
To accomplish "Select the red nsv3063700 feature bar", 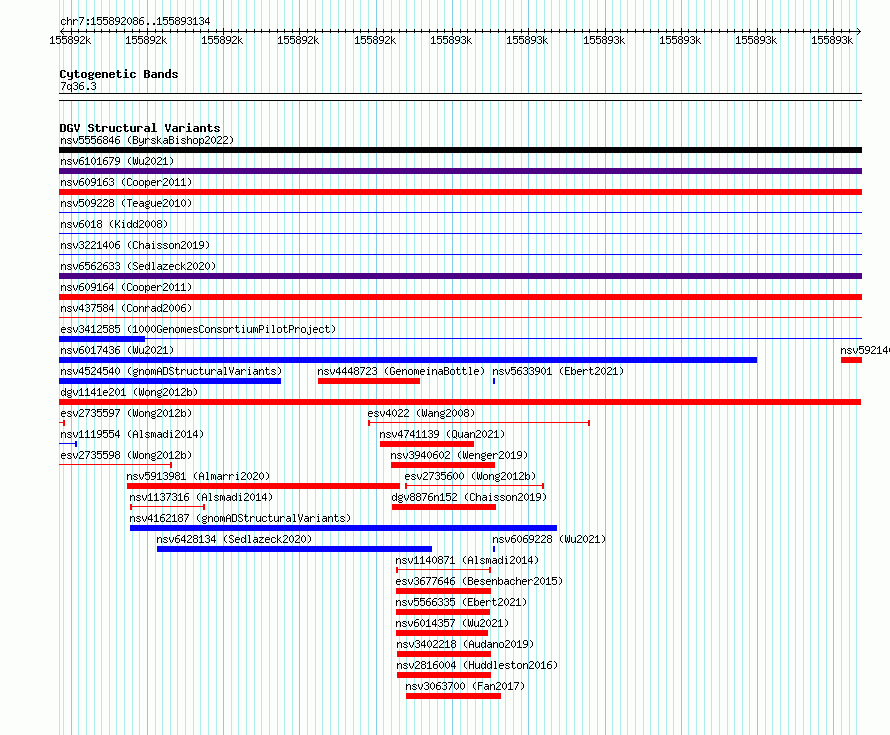I will point(454,696).
